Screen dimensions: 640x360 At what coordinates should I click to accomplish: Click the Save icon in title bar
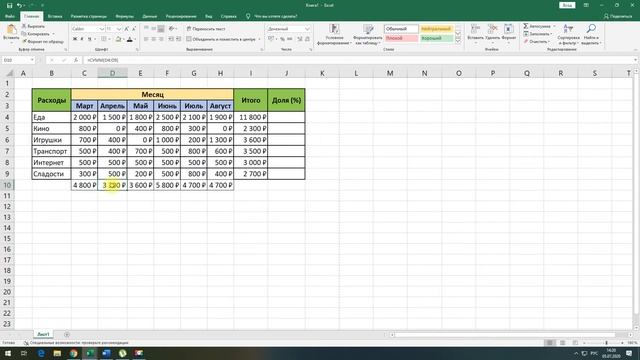coord(9,5)
